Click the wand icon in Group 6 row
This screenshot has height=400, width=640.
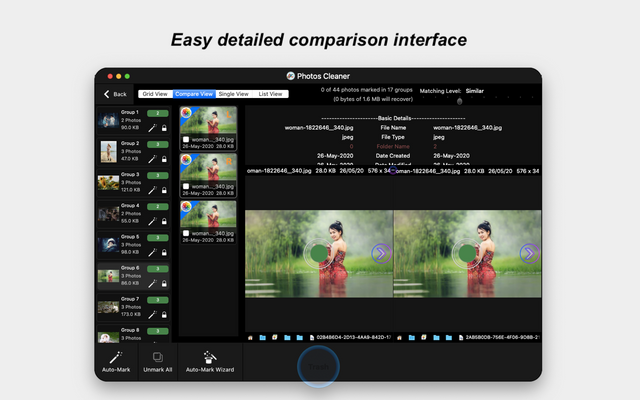tap(152, 284)
